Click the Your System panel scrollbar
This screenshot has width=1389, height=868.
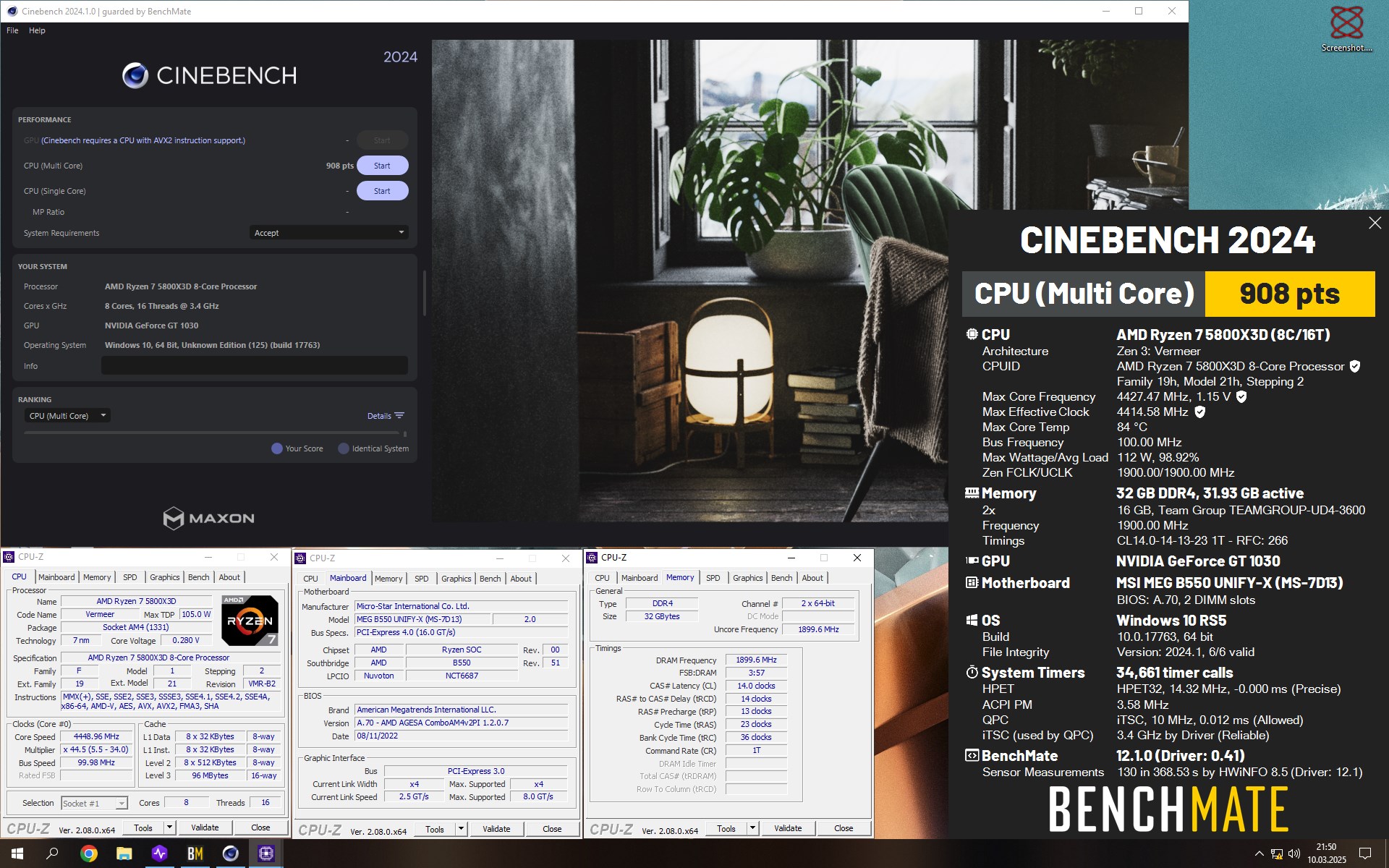tap(424, 293)
